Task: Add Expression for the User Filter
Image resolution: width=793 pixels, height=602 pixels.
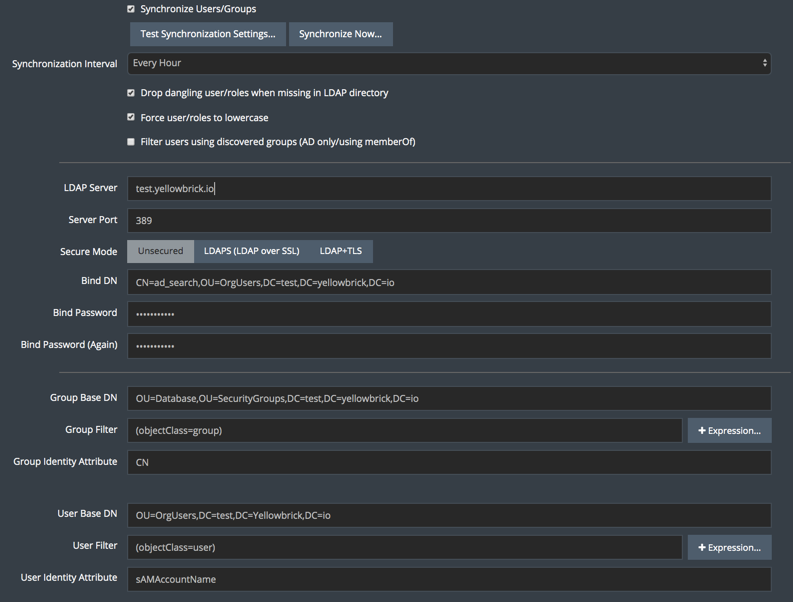Action: click(x=729, y=547)
